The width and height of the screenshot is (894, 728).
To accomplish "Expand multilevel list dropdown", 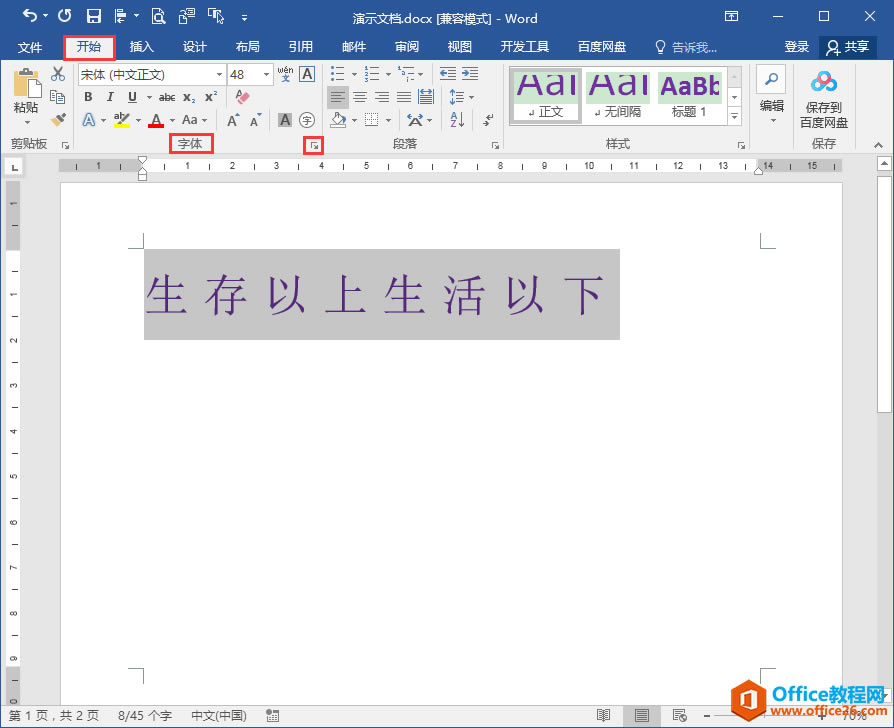I will point(421,74).
